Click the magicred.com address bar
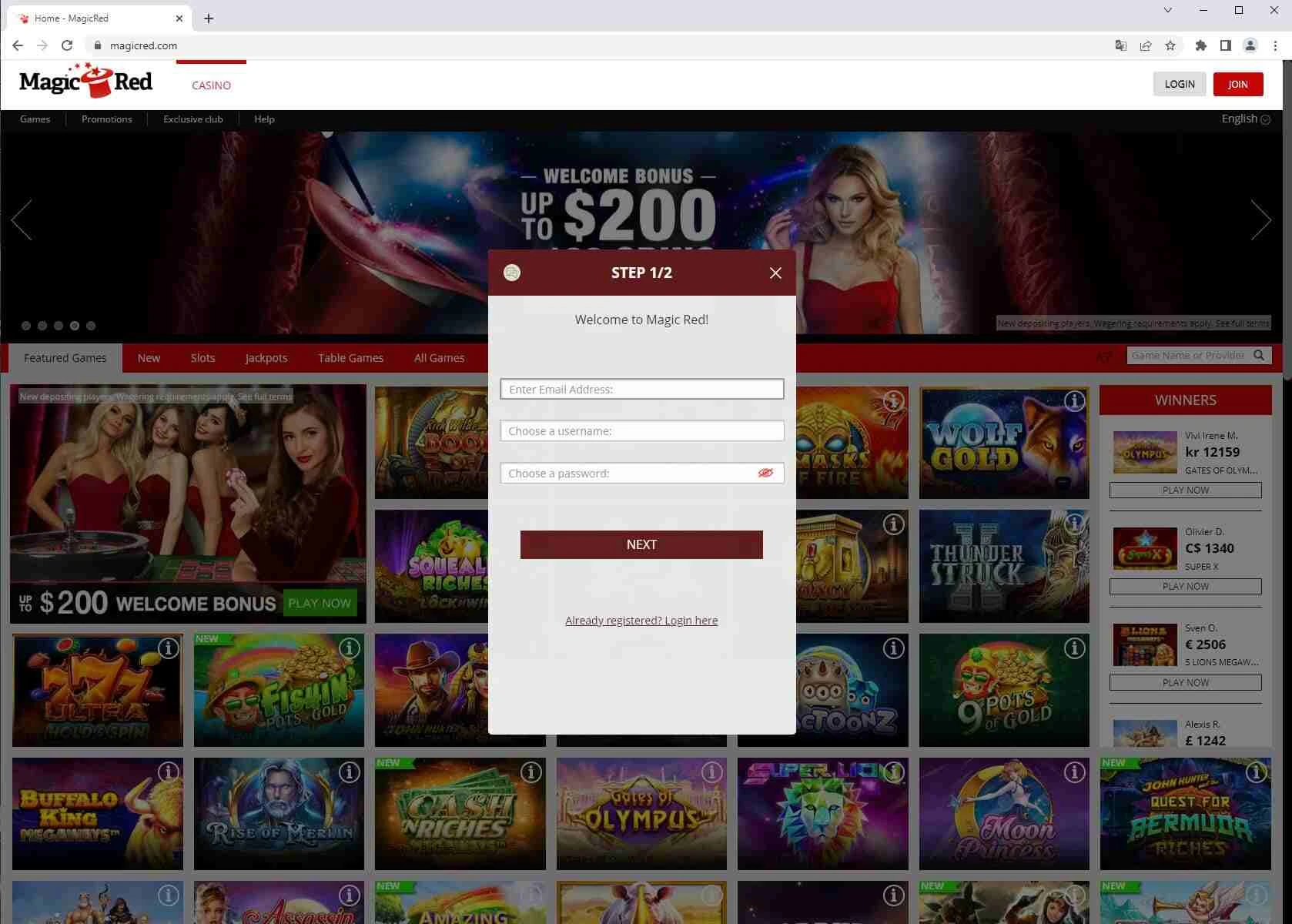This screenshot has height=924, width=1292. click(x=601, y=45)
